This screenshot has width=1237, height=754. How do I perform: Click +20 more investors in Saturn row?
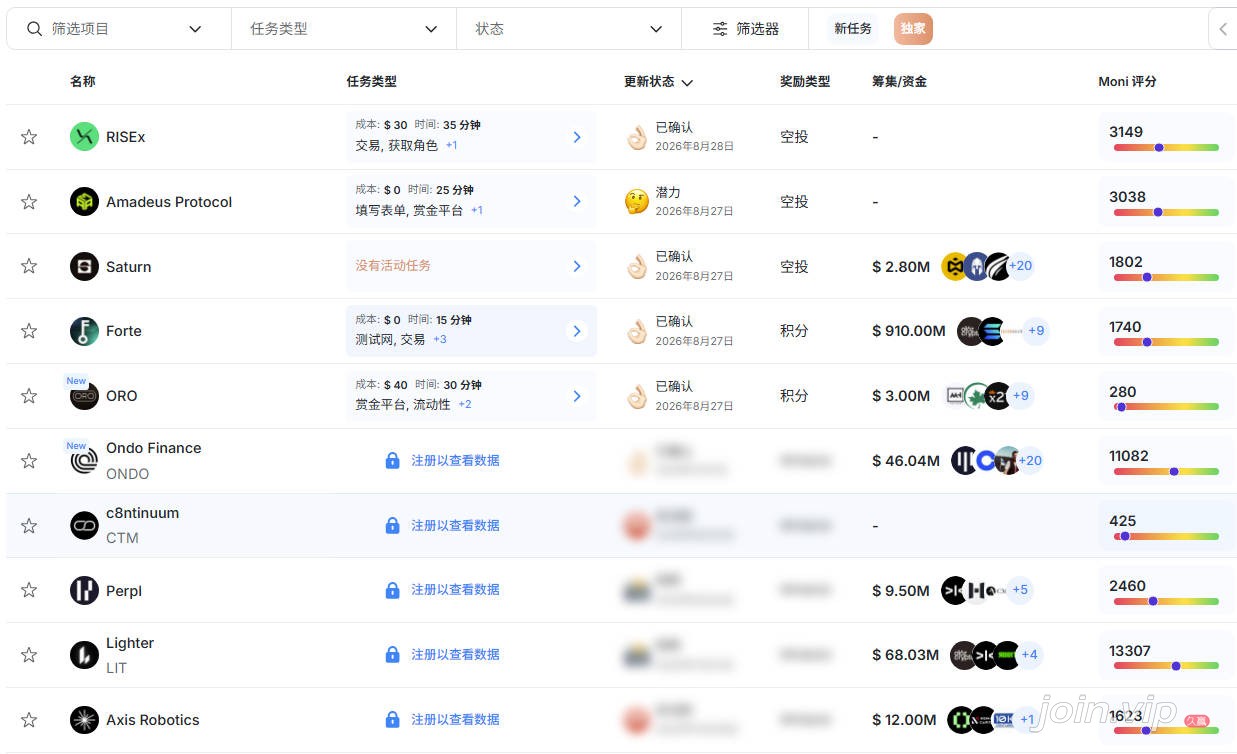tap(1020, 266)
